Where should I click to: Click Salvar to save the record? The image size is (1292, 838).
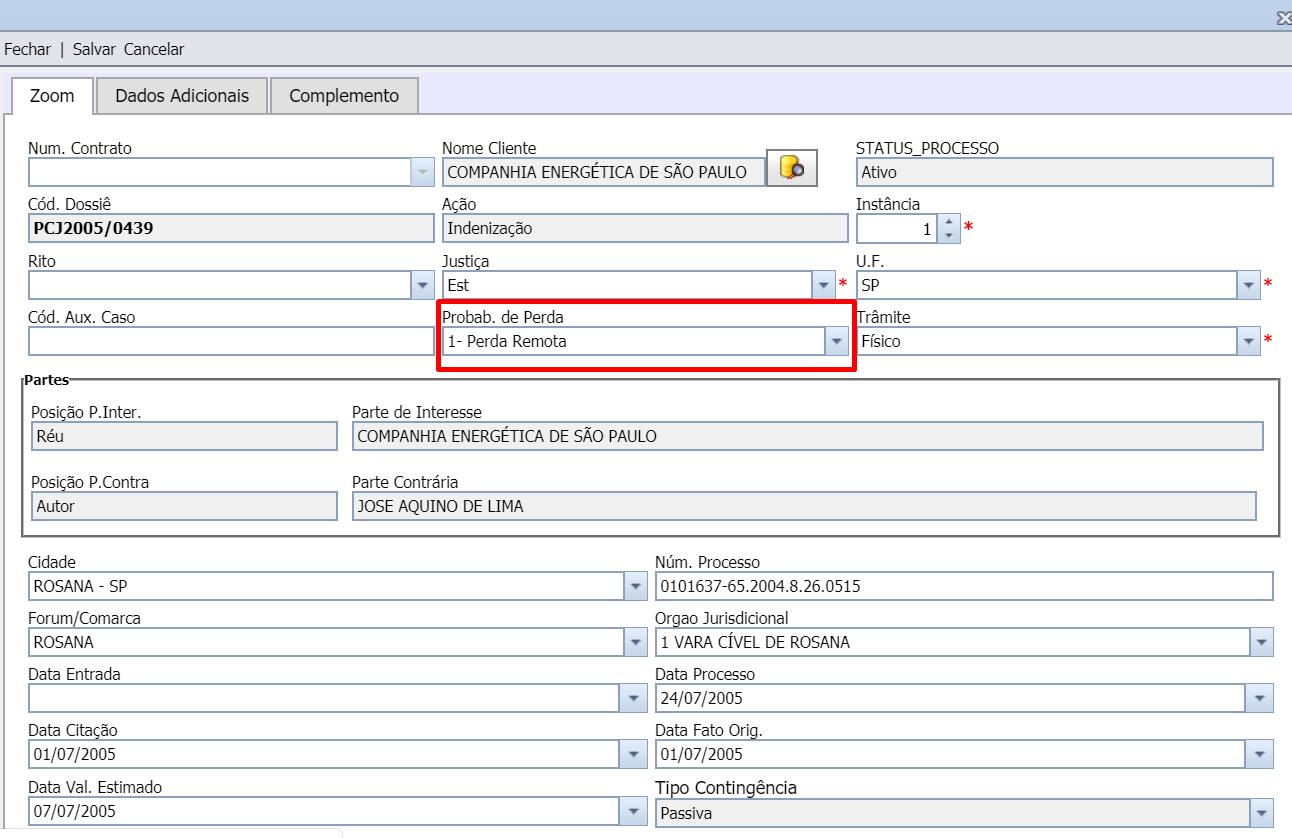point(94,49)
